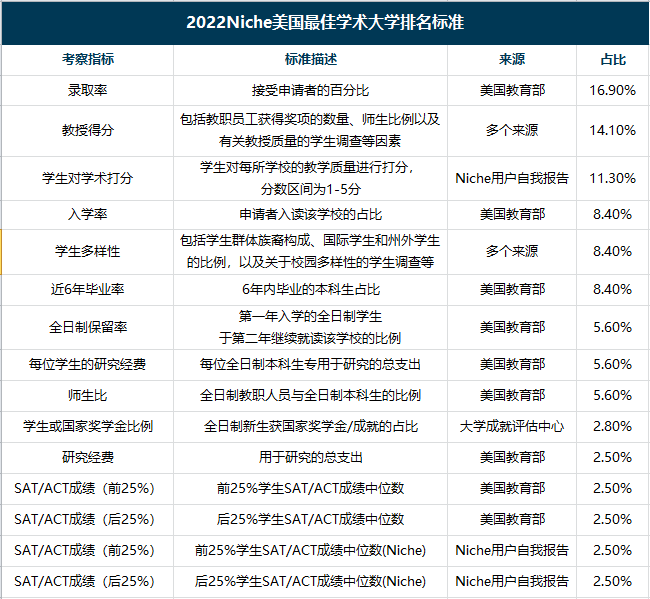
Task: Click the '研究经费' indicator cell
Action: point(87,458)
